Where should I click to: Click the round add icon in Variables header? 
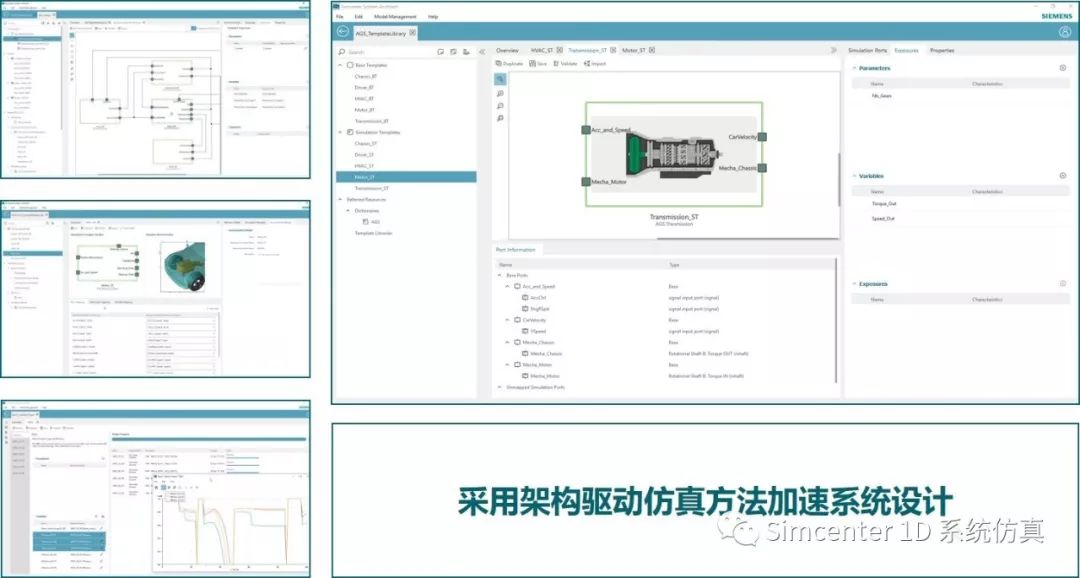click(x=1063, y=176)
